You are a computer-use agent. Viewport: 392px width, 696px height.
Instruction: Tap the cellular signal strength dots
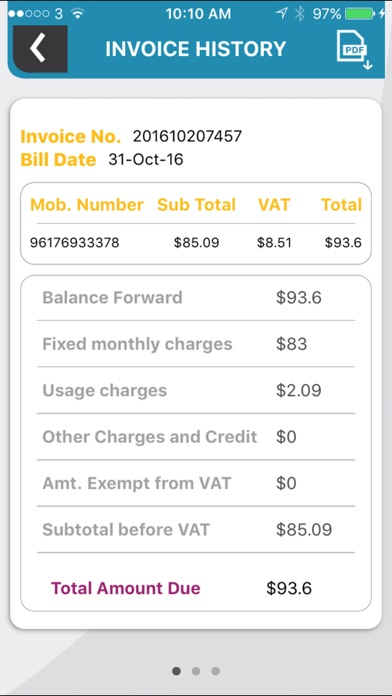[29, 14]
